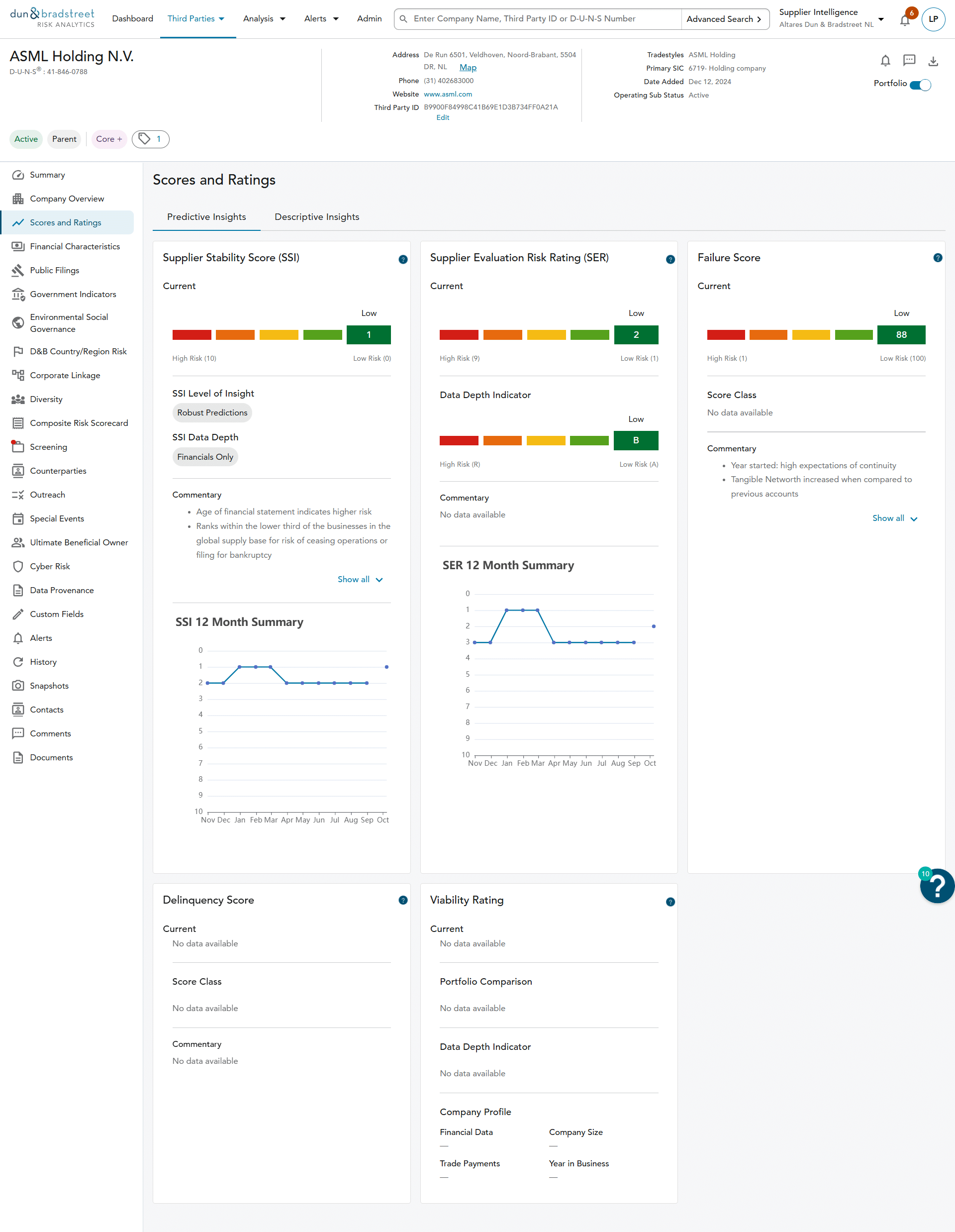This screenshot has height=1232, width=955.
Task: Click the tag icon showing count 1
Action: (151, 139)
